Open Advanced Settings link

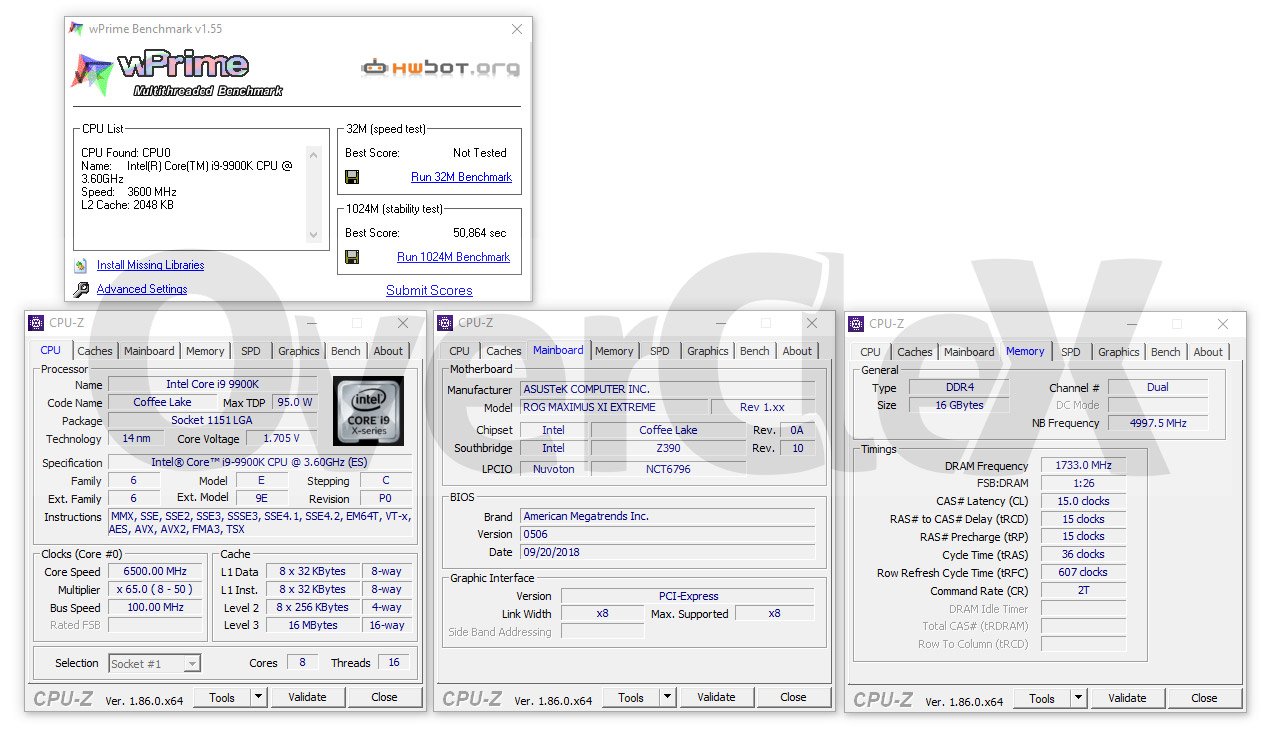coord(142,289)
